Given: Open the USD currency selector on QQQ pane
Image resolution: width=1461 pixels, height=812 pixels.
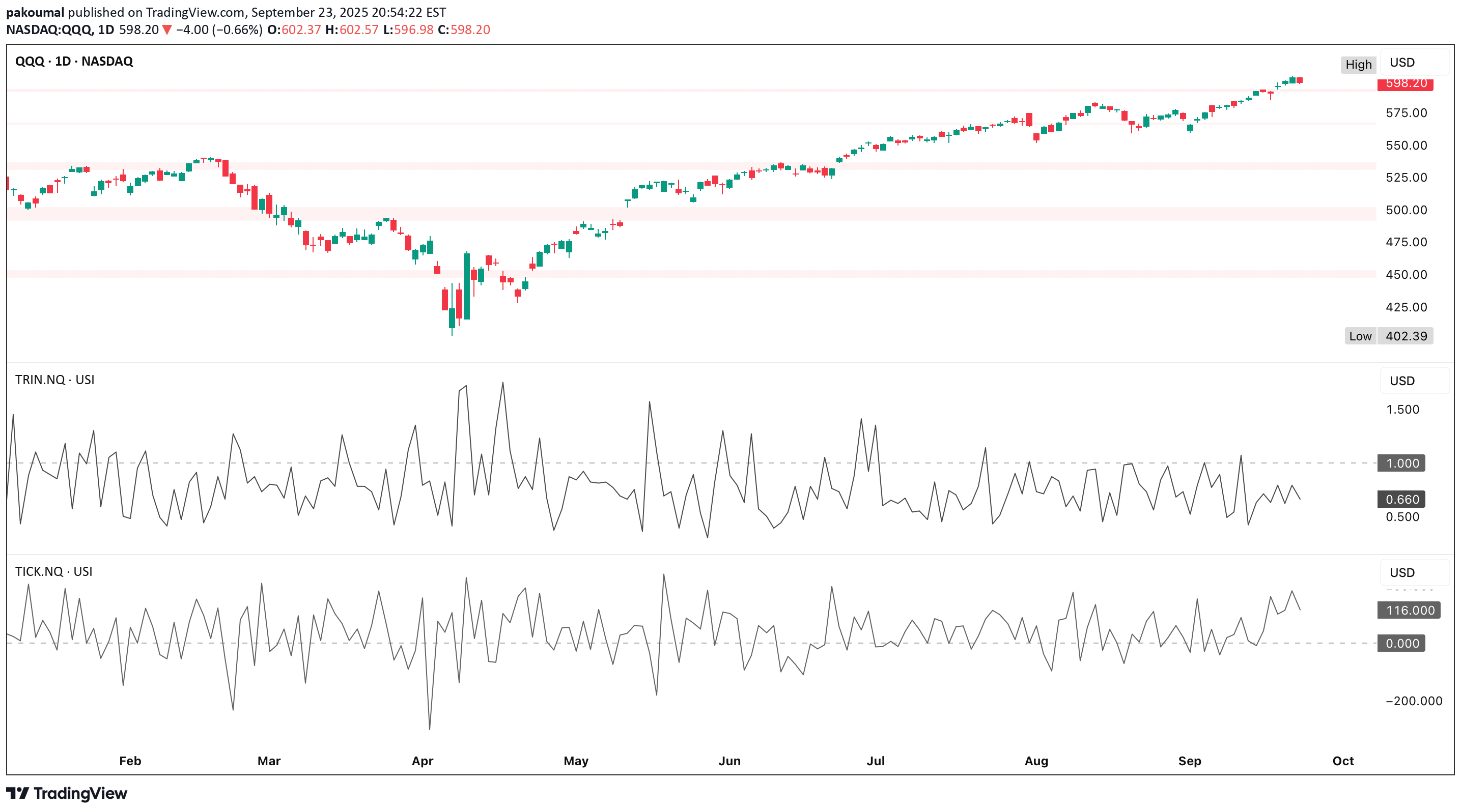Looking at the screenshot, I should tap(1415, 63).
